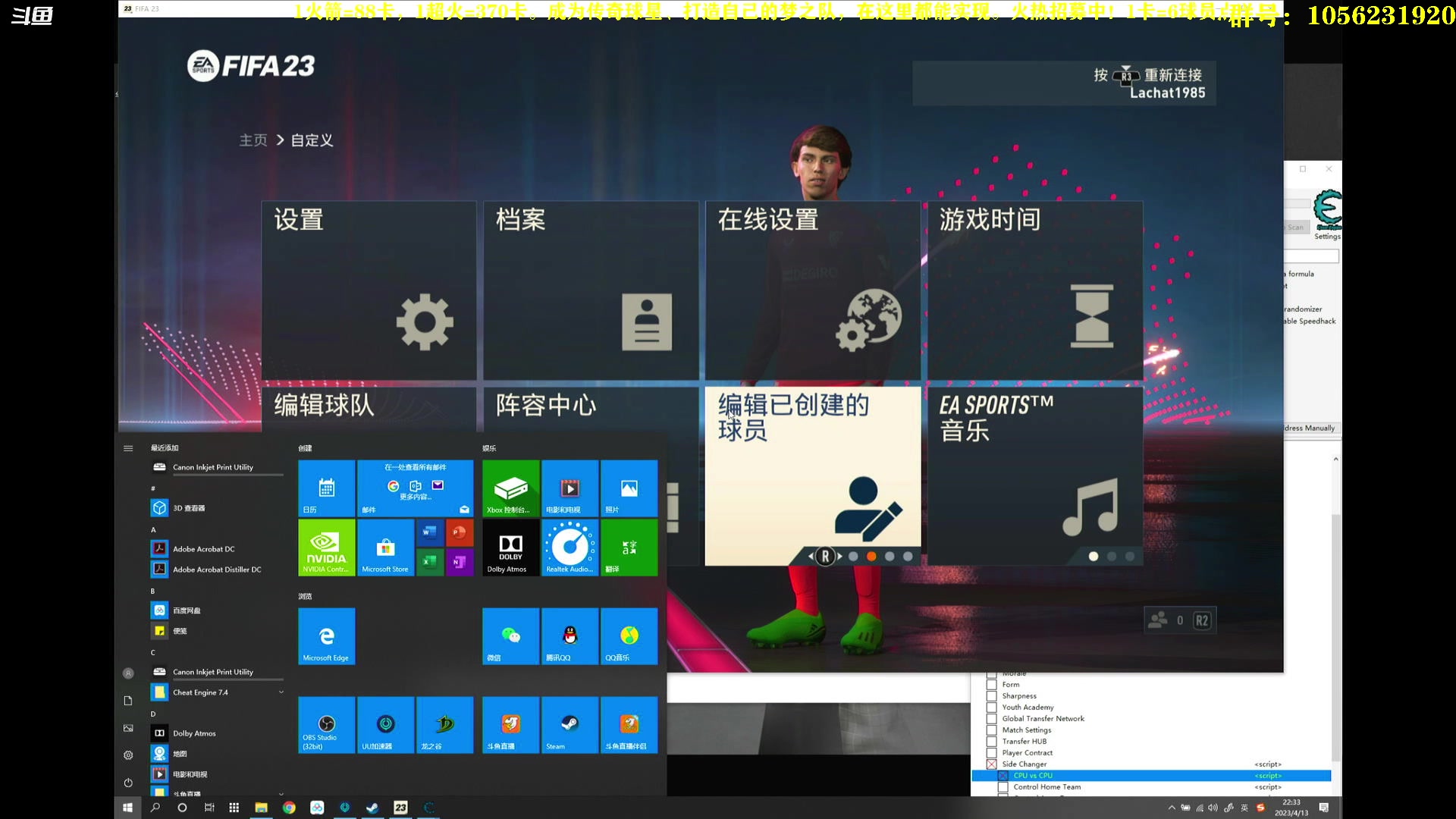This screenshot has height=819, width=1456.
Task: Open the 在线设置 globe tile
Action: tap(812, 290)
